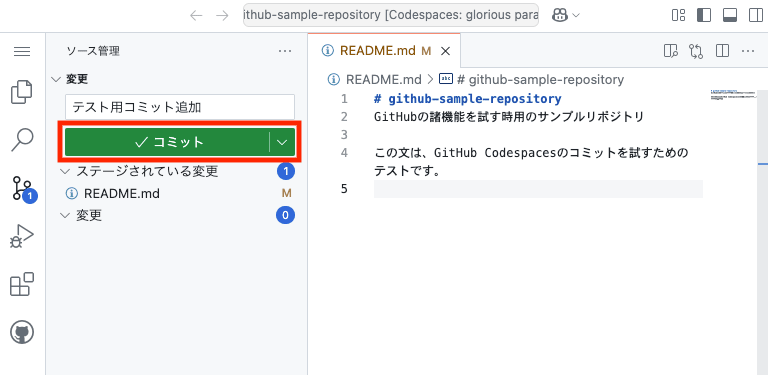Open staged README.md in changes list
This screenshot has height=375, width=768.
tap(122, 194)
